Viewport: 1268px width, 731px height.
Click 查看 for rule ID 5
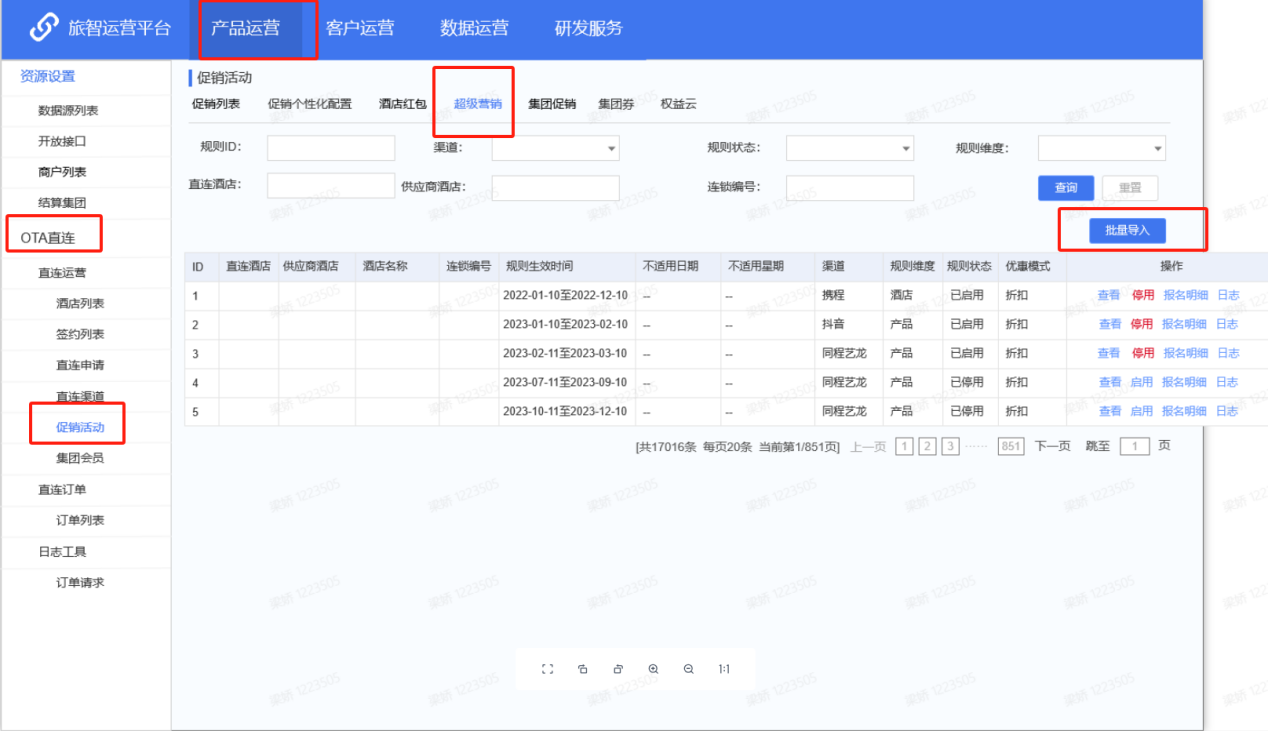1110,411
